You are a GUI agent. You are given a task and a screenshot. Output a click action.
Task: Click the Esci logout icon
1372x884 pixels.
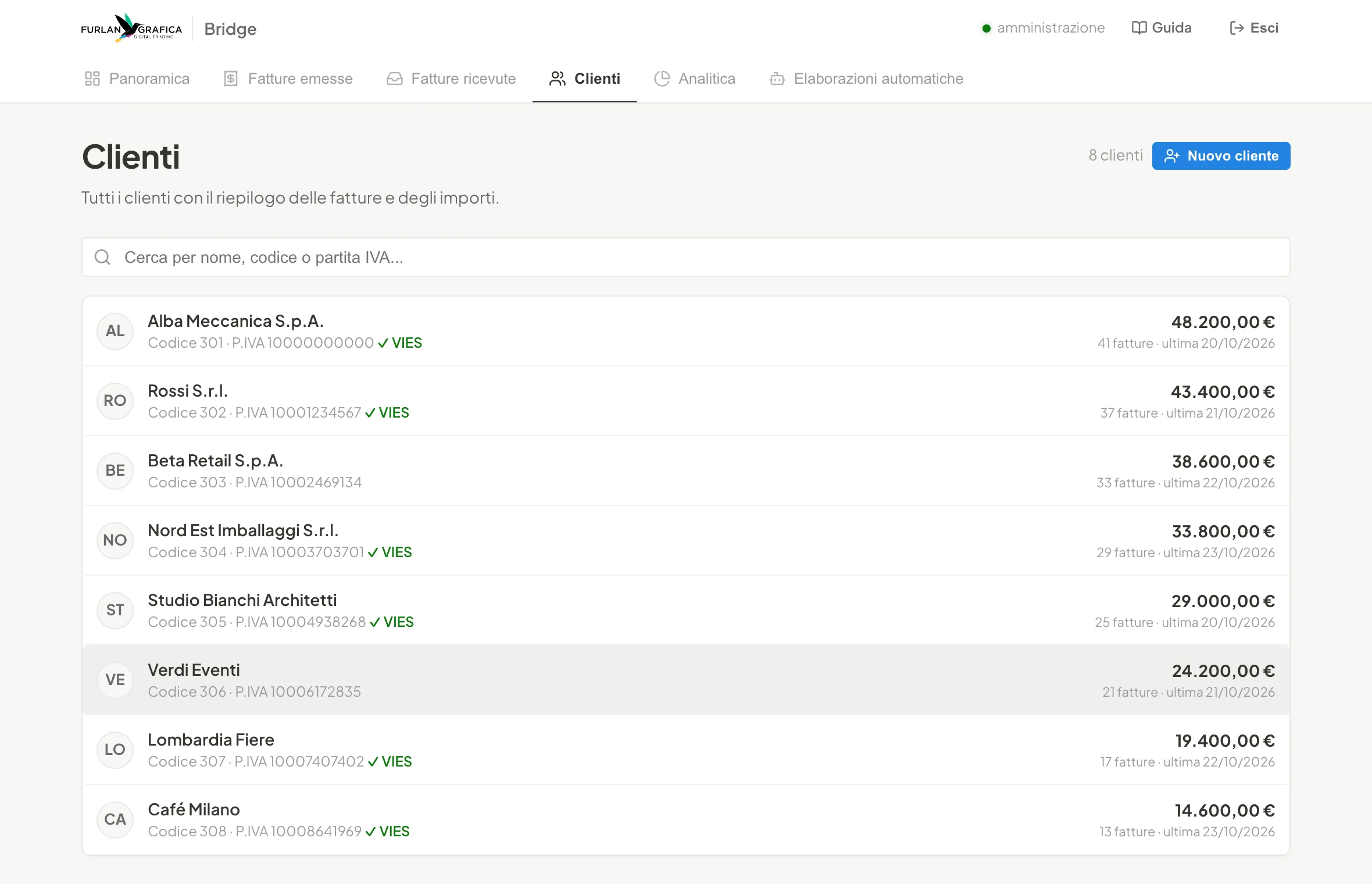point(1237,28)
